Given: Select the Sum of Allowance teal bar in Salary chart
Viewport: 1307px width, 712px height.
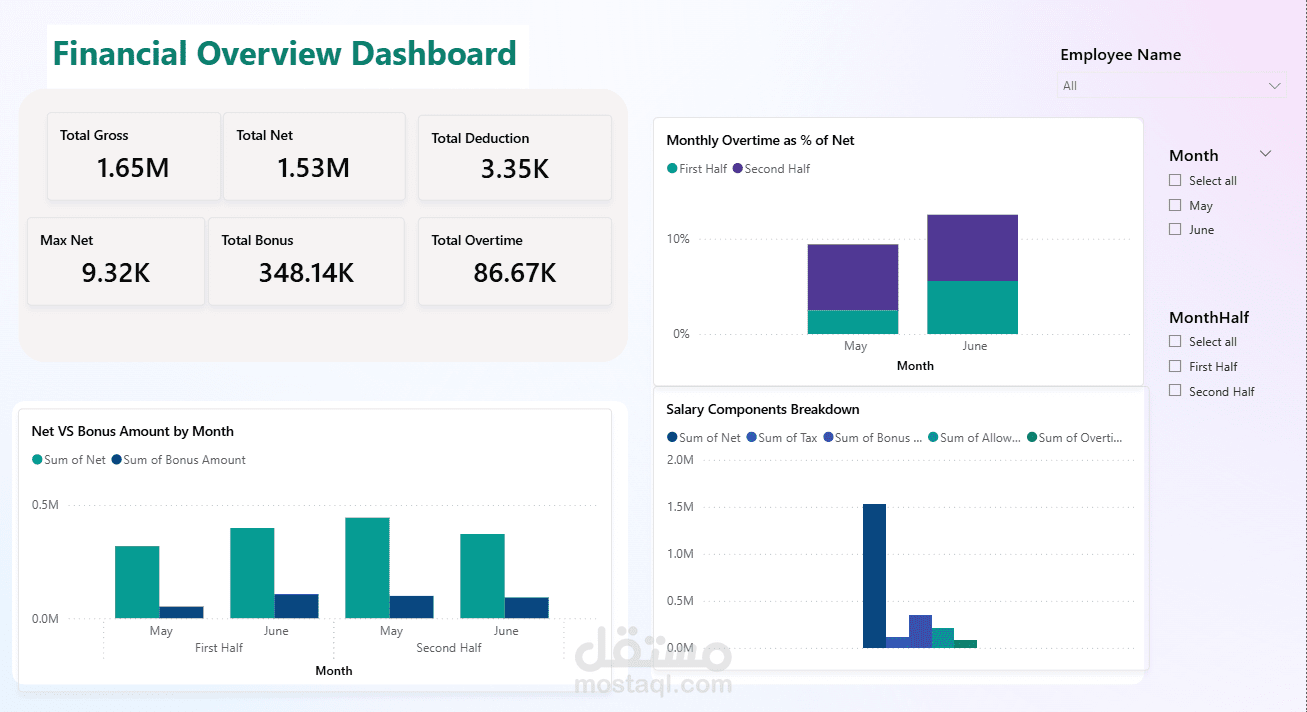Looking at the screenshot, I should [943, 638].
